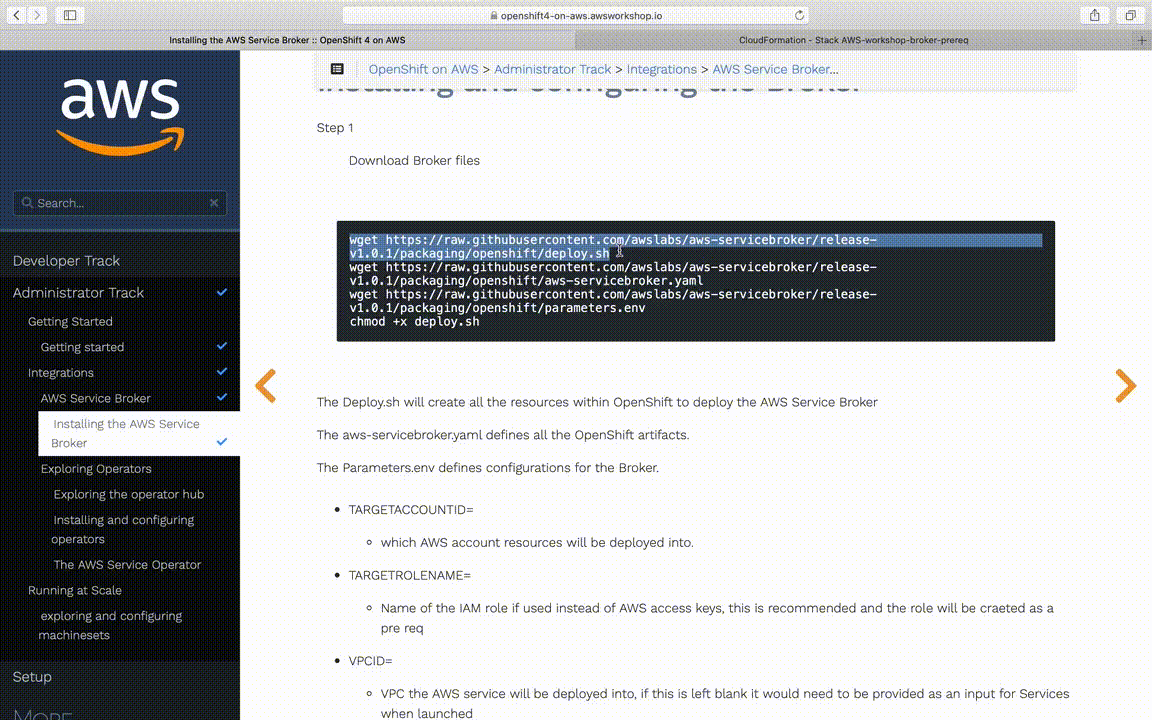Go forward with Safari's forward arrow
Image resolution: width=1152 pixels, height=720 pixels.
coord(37,15)
